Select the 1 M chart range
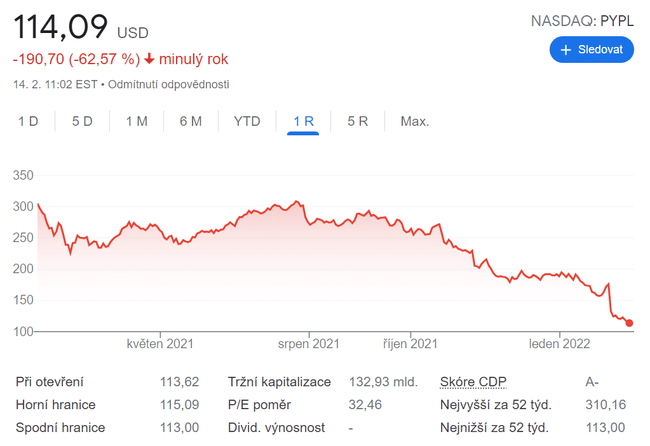 pyautogui.click(x=136, y=121)
